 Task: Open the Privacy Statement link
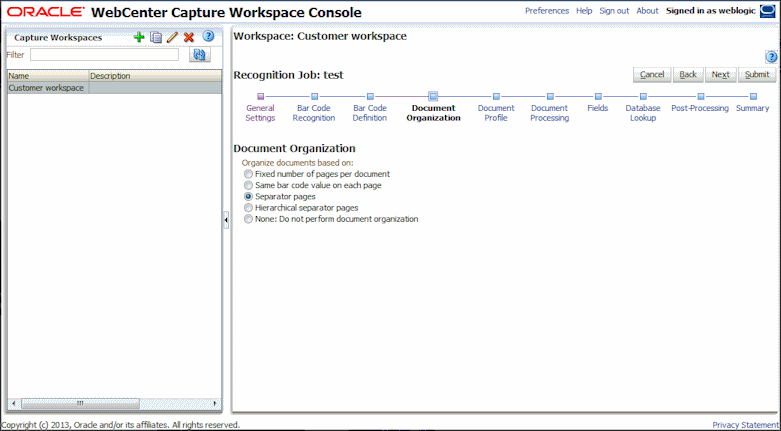pos(745,425)
